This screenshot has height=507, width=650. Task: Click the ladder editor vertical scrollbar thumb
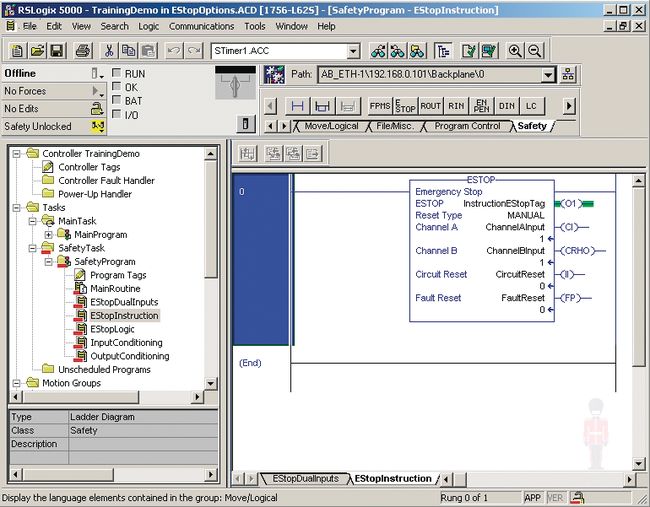click(x=638, y=277)
